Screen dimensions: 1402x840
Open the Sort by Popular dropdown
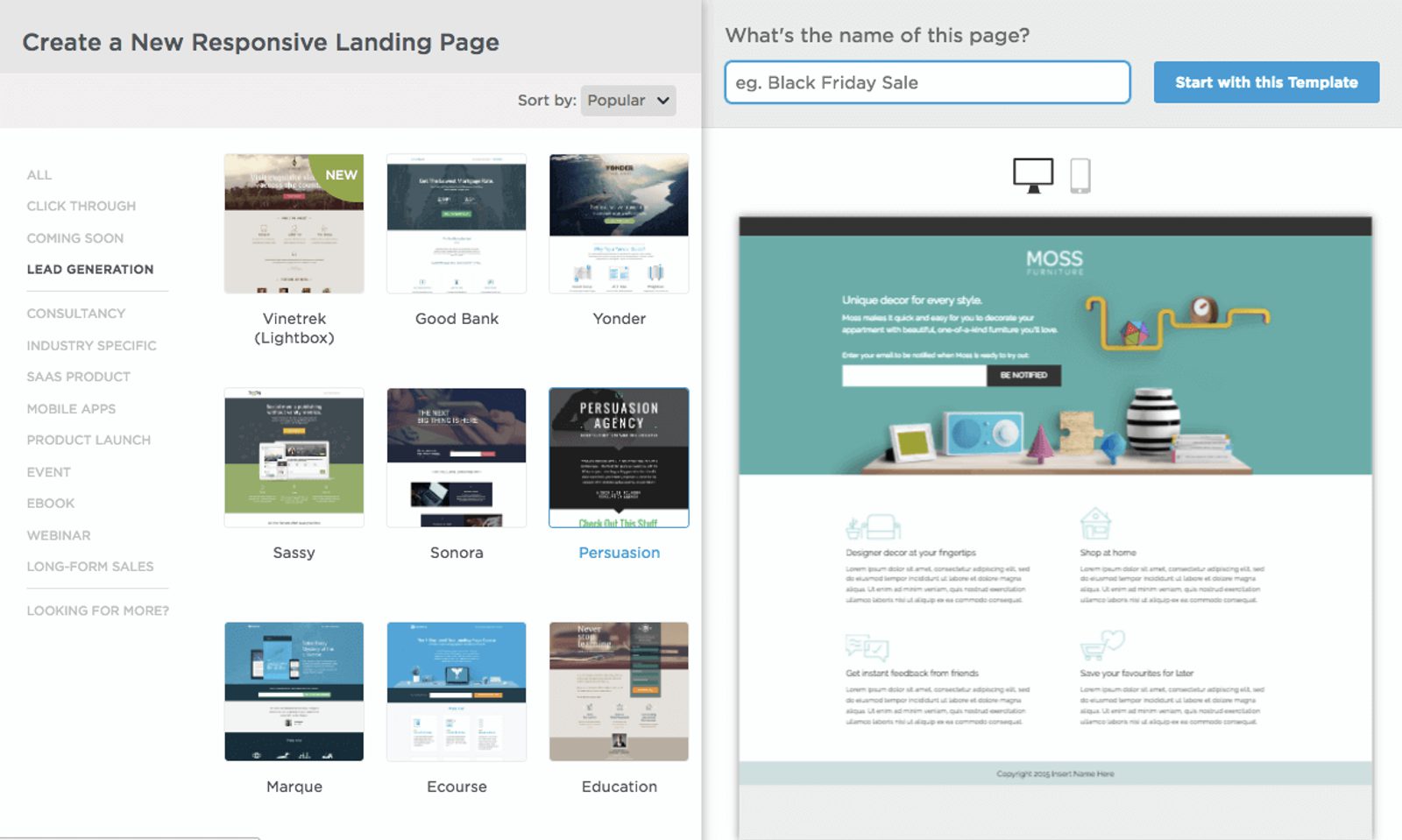627,100
